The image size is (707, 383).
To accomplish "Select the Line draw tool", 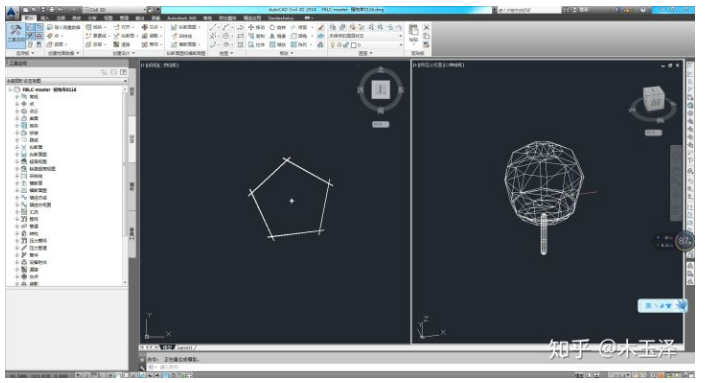I will [x=213, y=28].
